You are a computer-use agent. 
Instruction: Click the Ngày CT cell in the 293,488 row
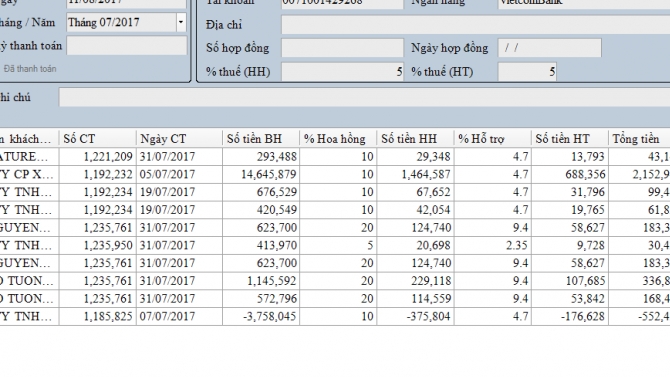179,157
